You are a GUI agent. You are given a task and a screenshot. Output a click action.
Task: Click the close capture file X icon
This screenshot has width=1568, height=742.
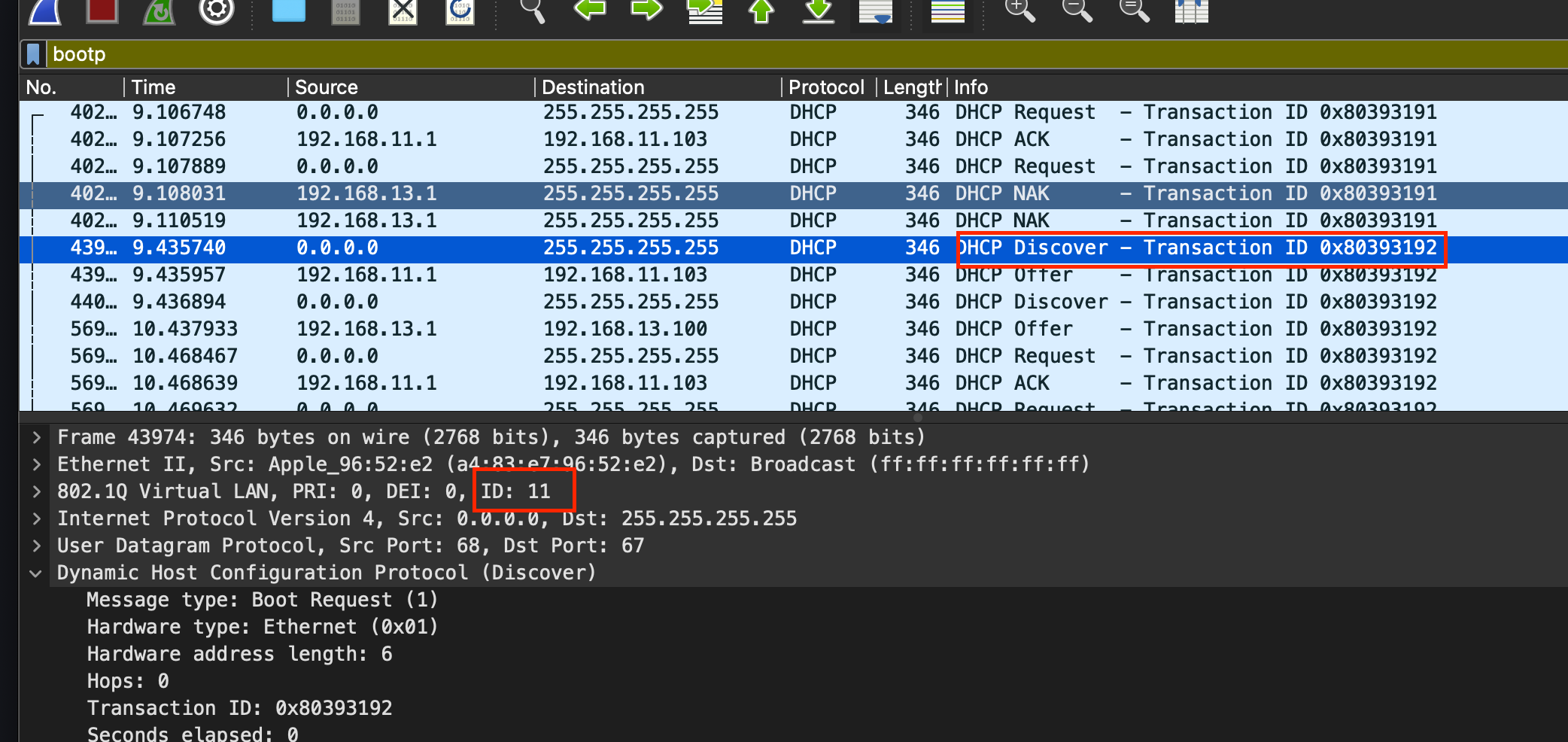tap(403, 11)
